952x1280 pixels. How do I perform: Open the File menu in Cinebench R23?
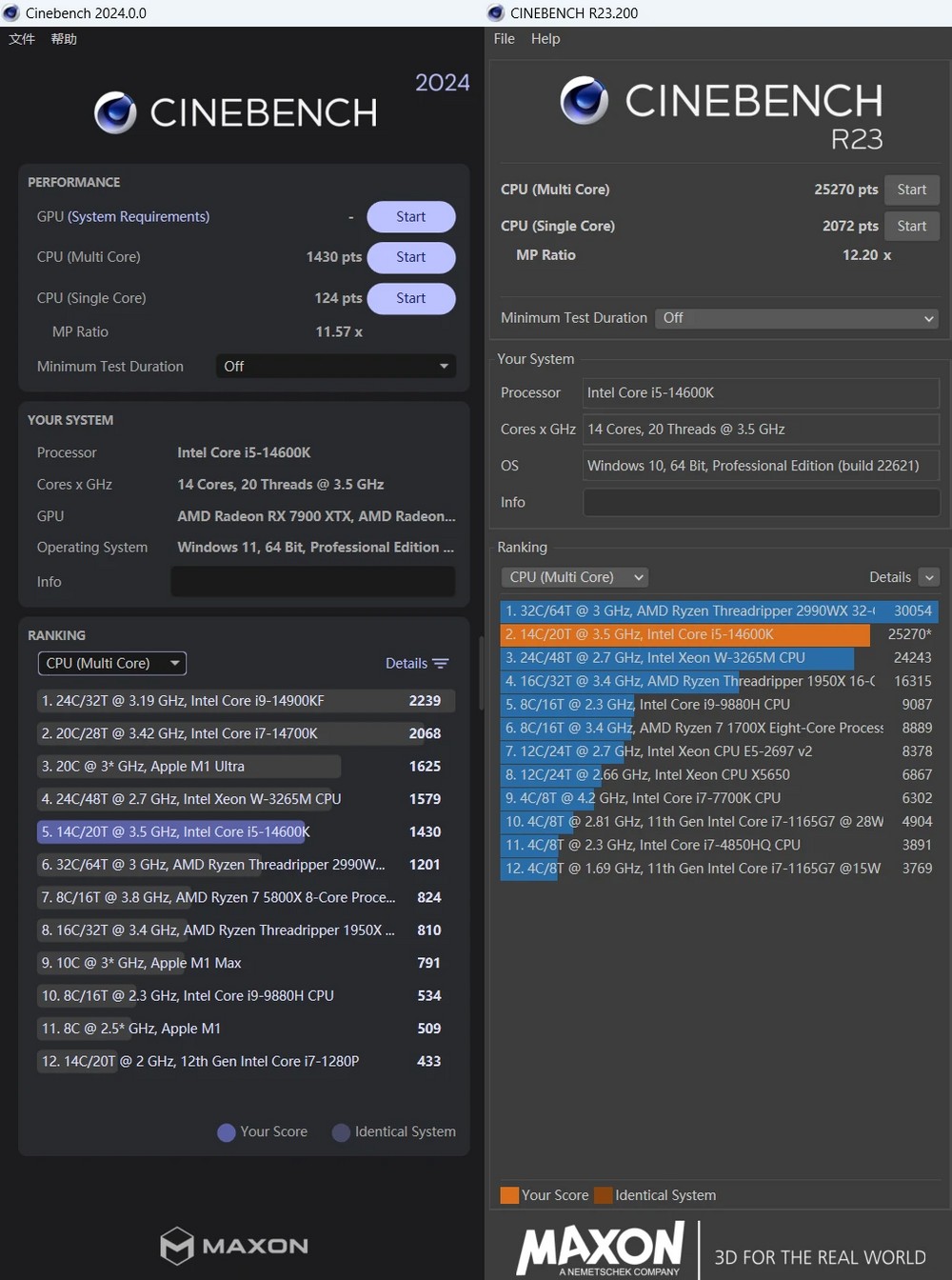pos(504,39)
